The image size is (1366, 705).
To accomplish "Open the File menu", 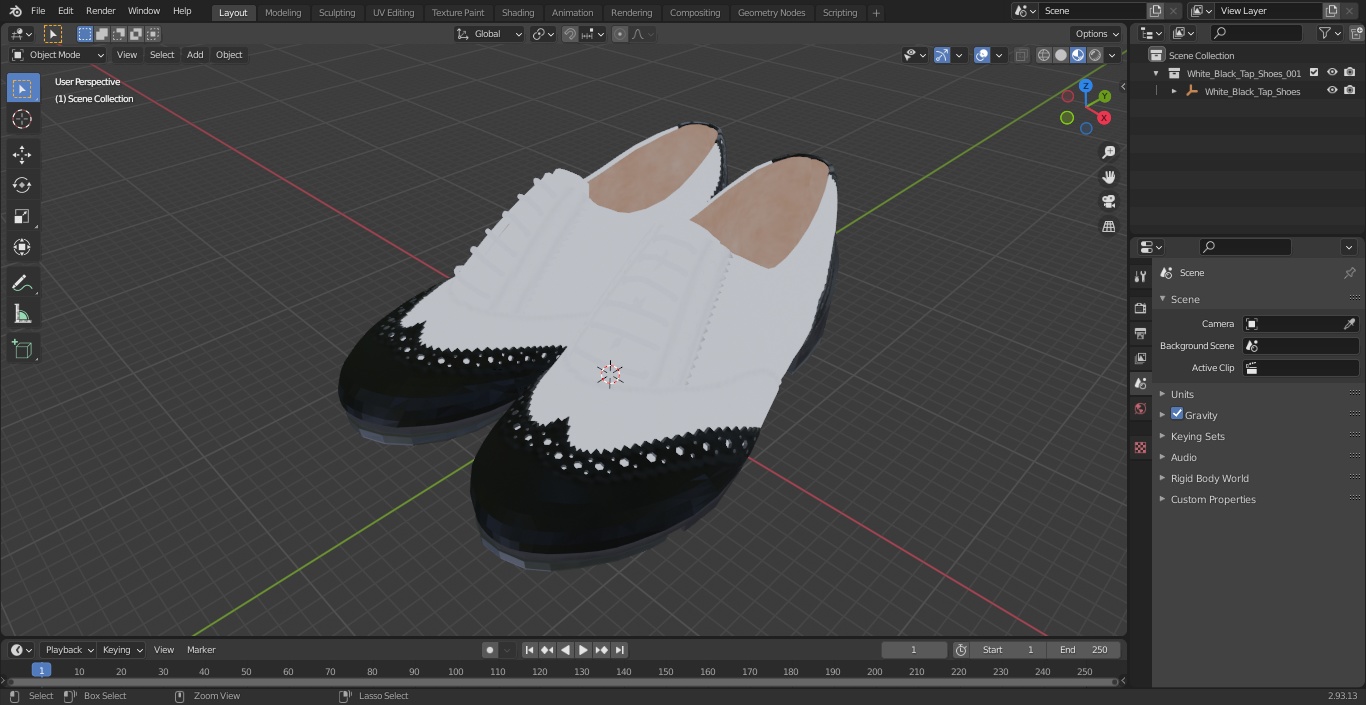I will coord(38,11).
